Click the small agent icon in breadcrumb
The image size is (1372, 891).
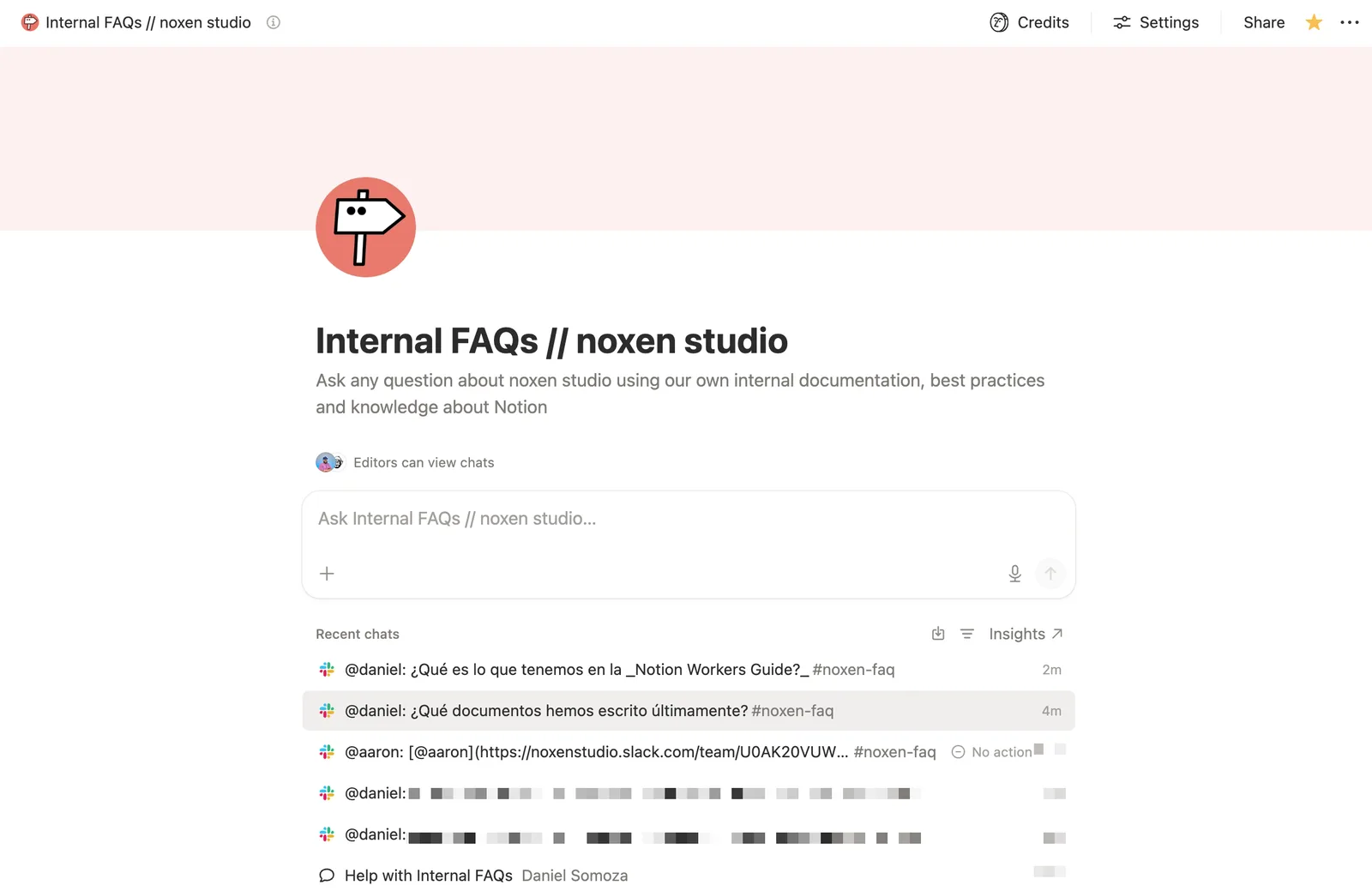[x=30, y=22]
